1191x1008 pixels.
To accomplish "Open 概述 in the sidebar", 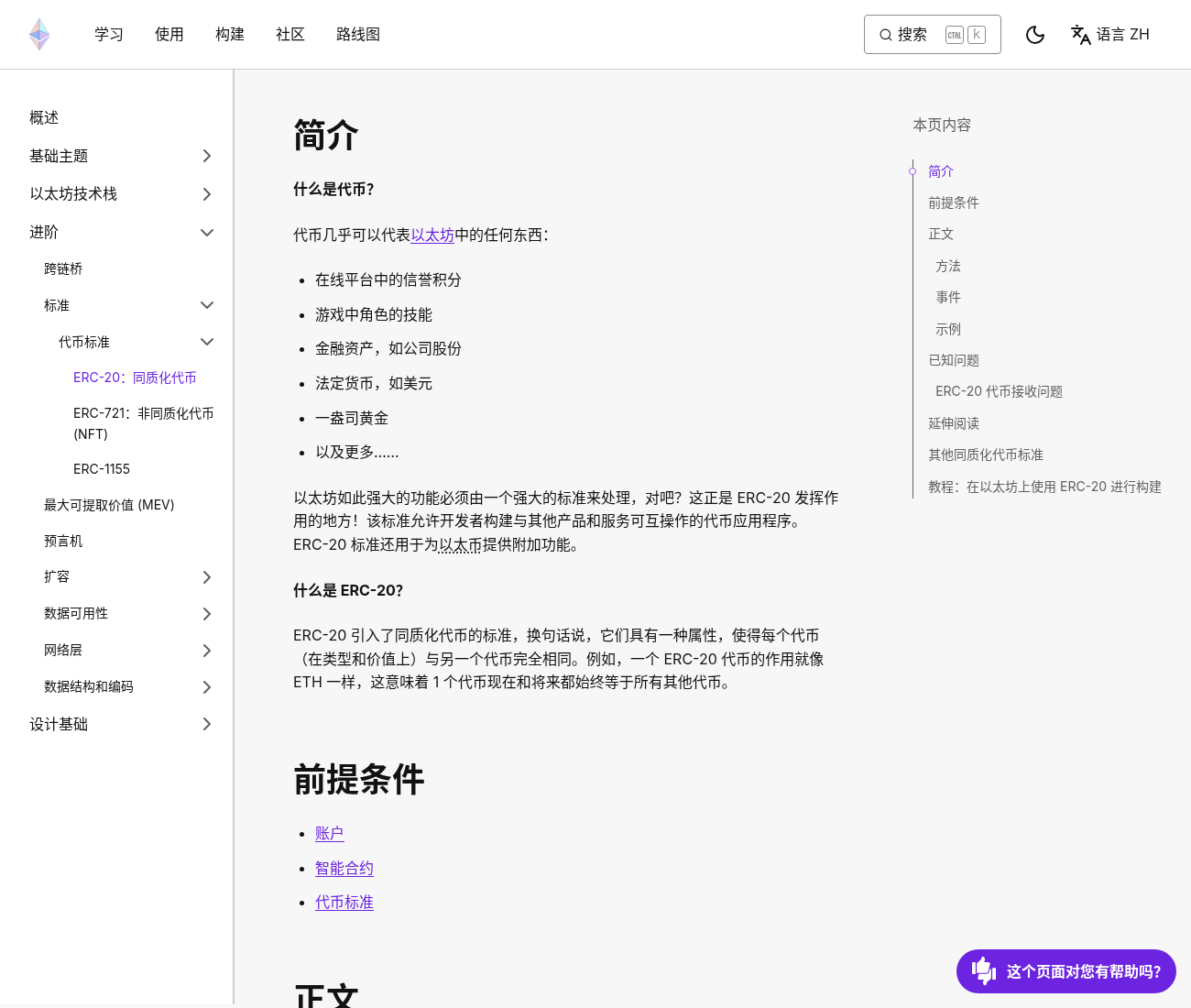I will coord(44,118).
